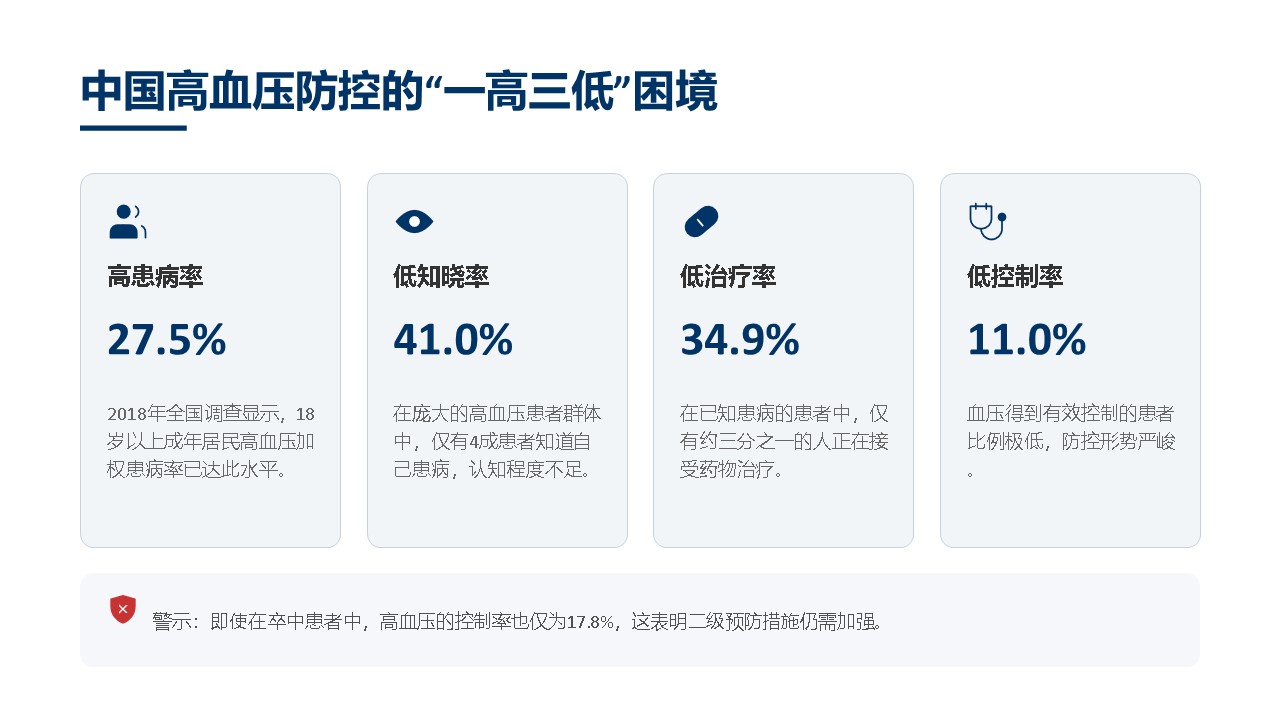Click the red shield warning icon
Image resolution: width=1280 pixels, height=720 pixels.
point(122,609)
